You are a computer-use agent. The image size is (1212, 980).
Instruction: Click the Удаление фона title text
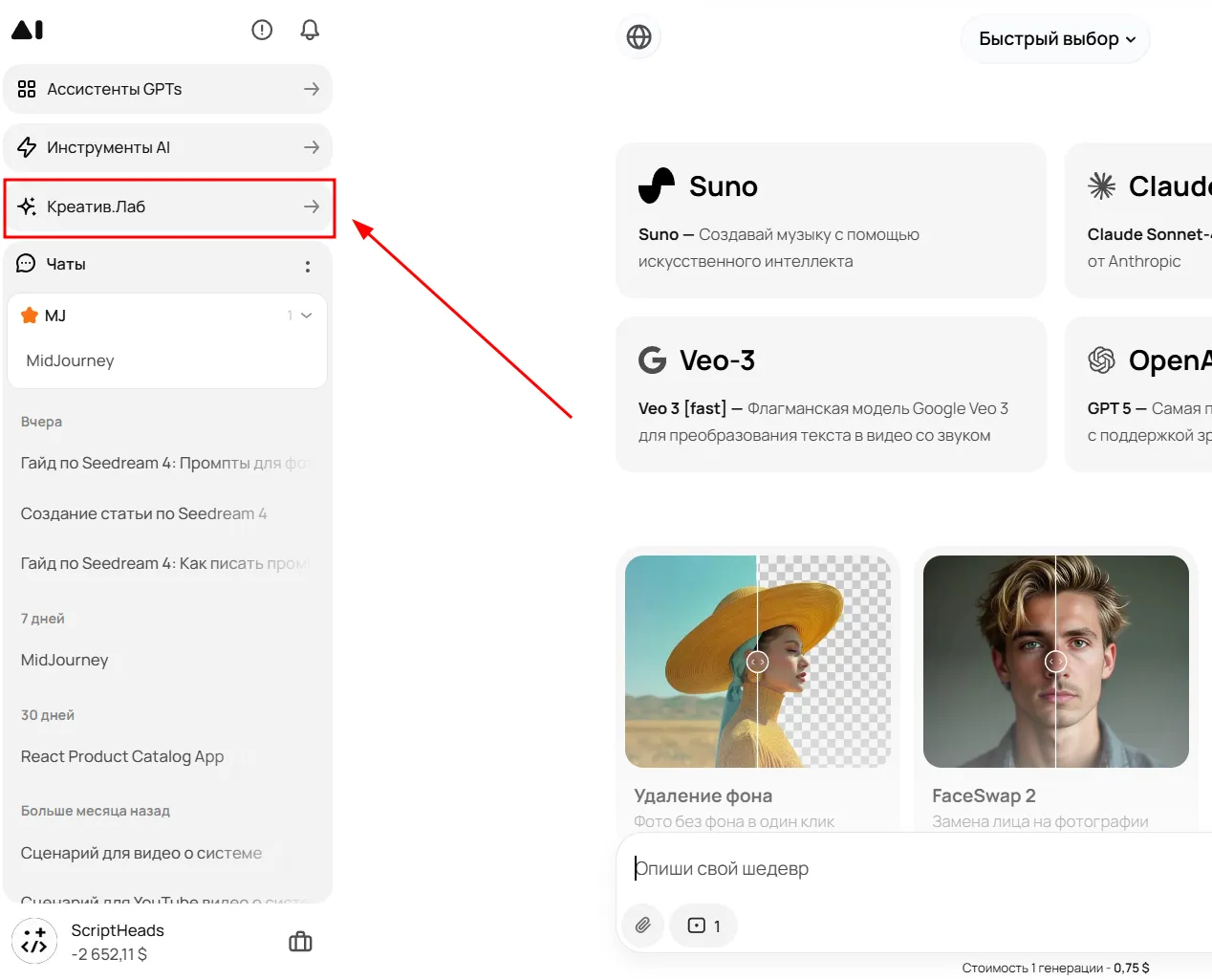[x=703, y=795]
